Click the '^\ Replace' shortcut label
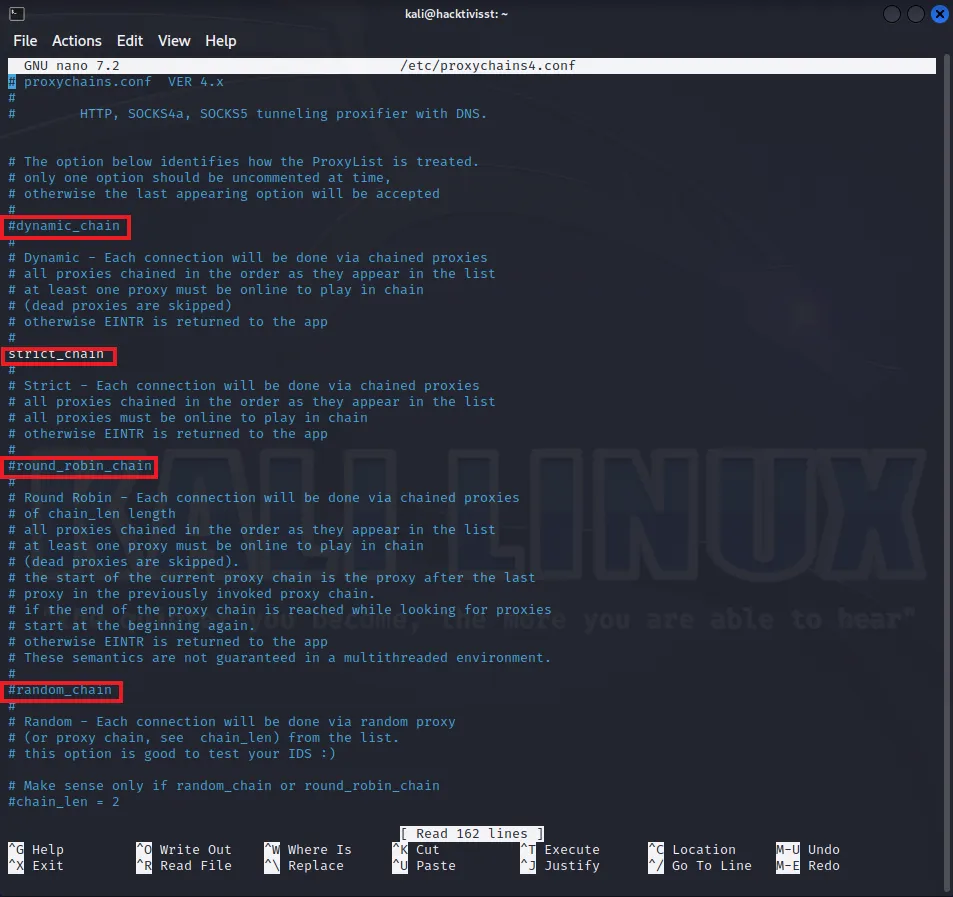953x897 pixels. [304, 866]
